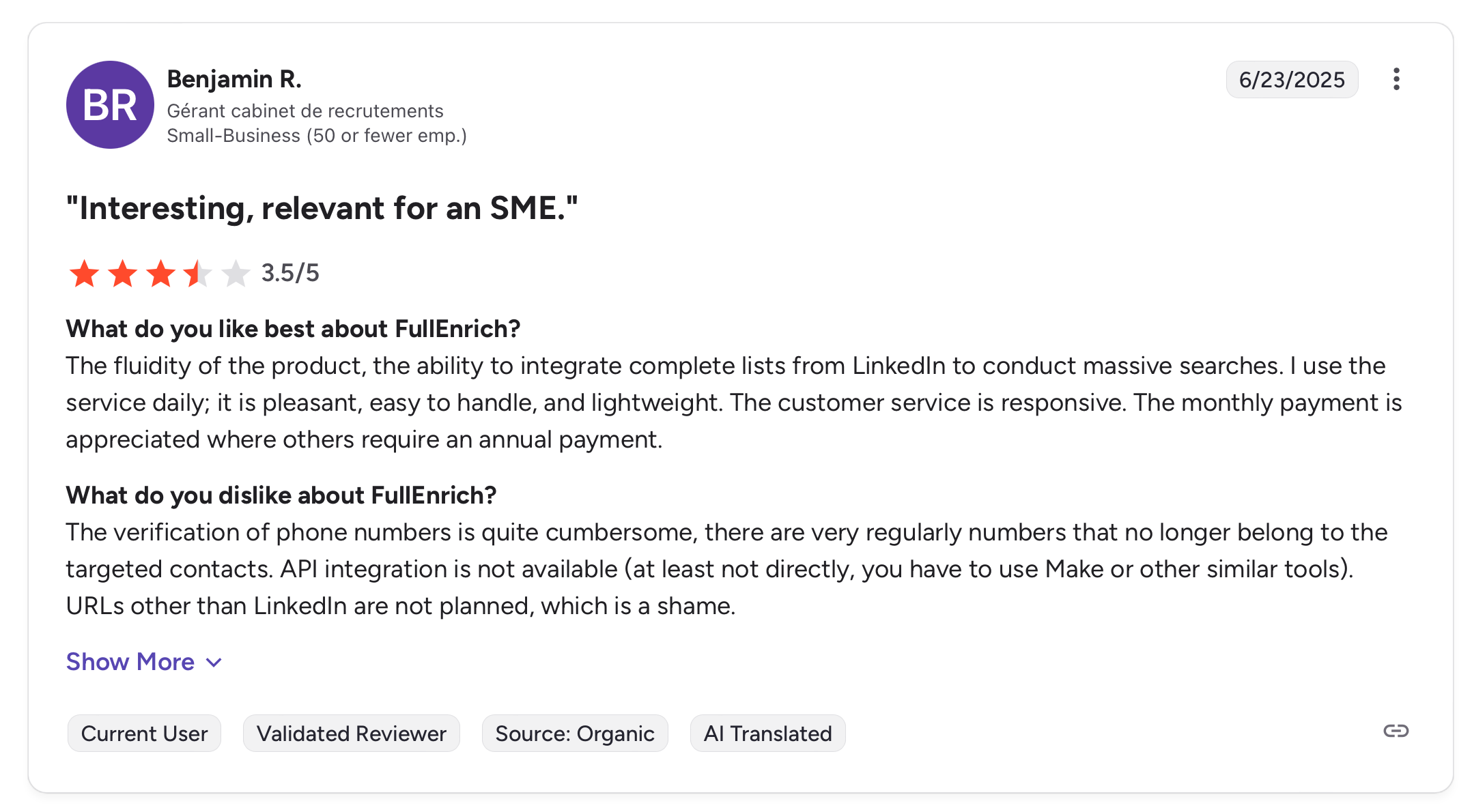The height and width of the screenshot is (812, 1472).
Task: Click the 6/23/2025 date badge
Action: tap(1291, 80)
